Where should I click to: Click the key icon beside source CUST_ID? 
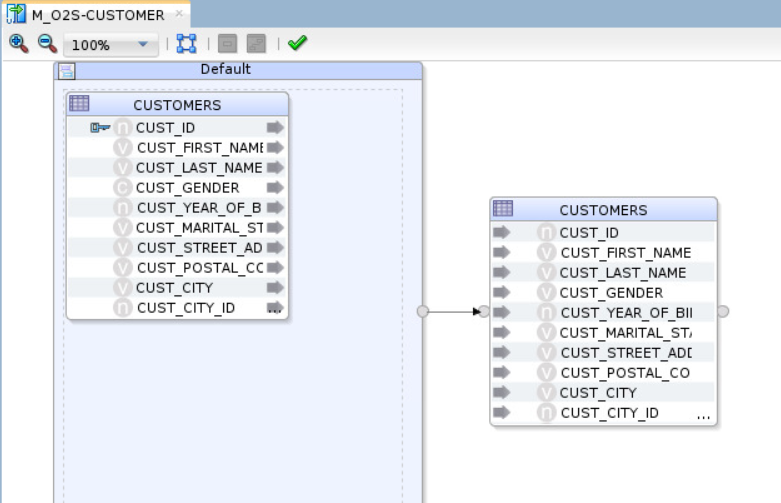pyautogui.click(x=100, y=127)
